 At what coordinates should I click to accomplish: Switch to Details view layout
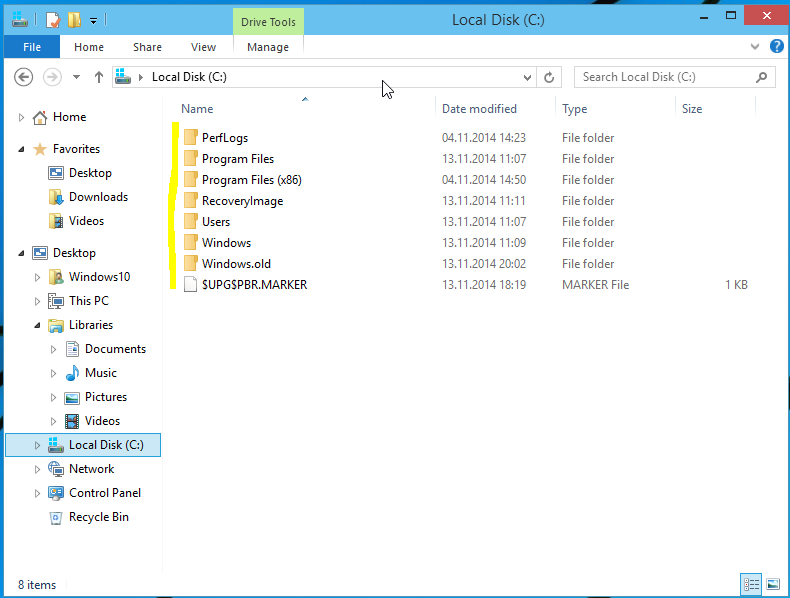tap(751, 584)
